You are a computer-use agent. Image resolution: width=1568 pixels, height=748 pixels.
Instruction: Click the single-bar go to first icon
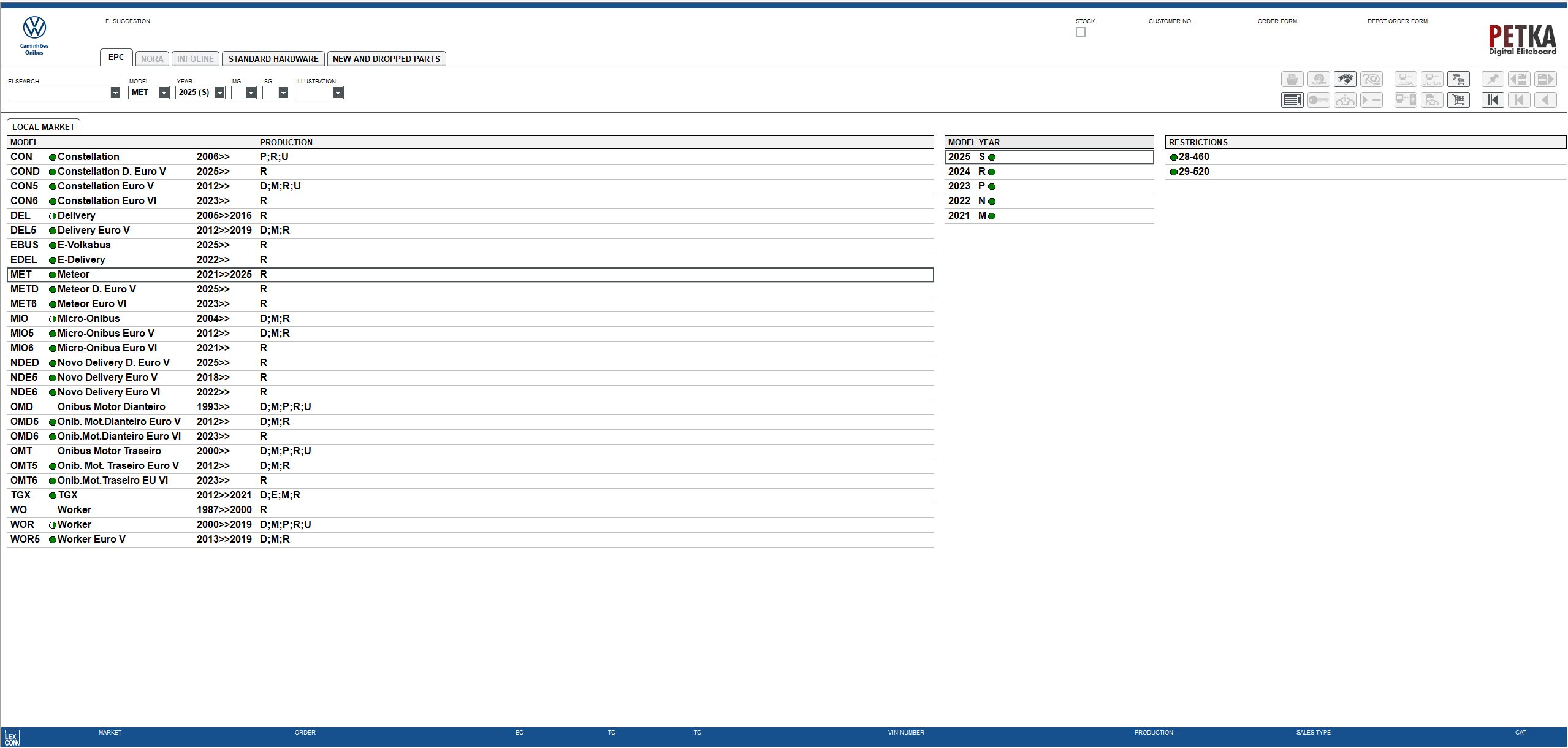click(x=1519, y=100)
